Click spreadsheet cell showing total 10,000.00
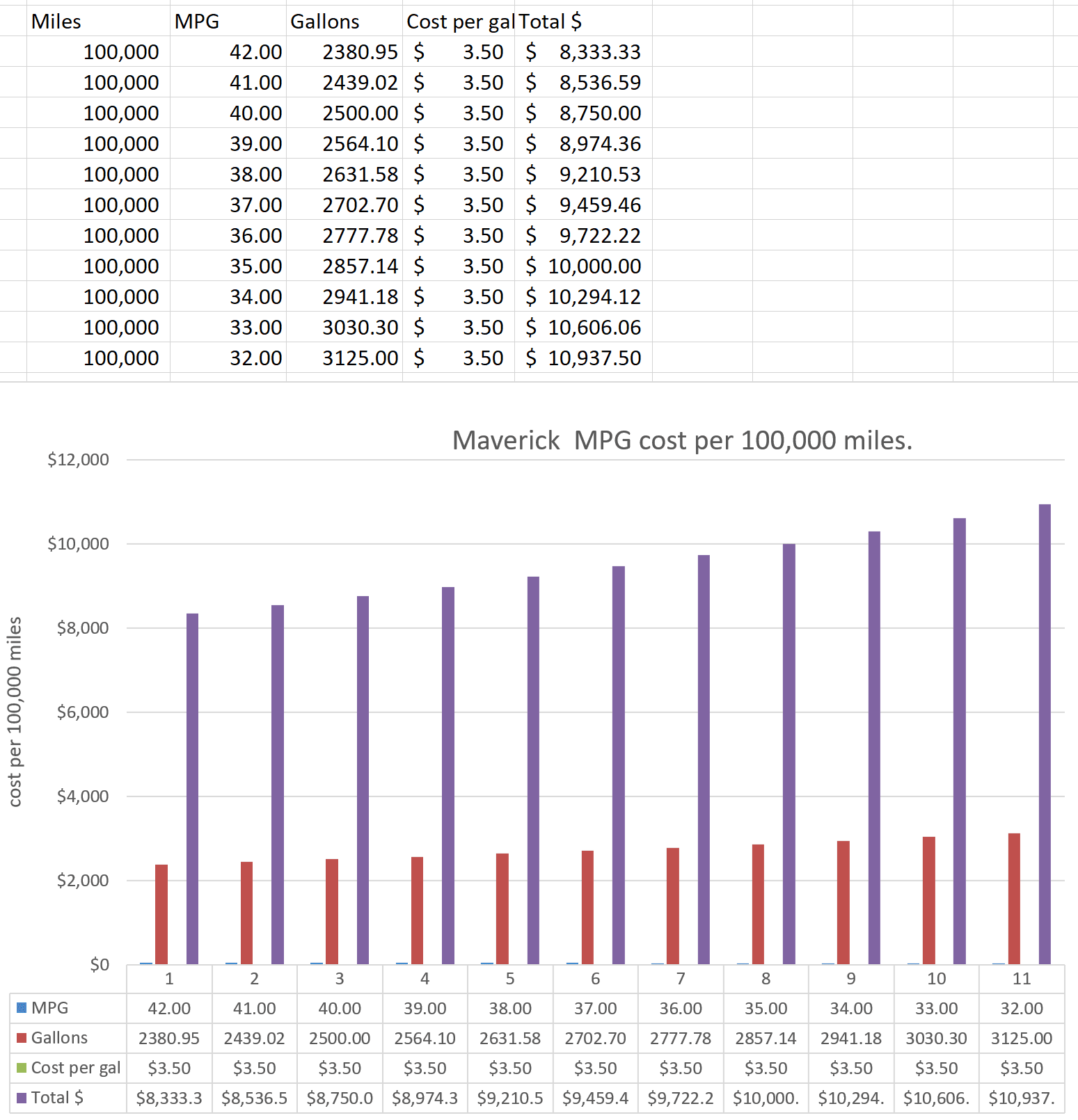This screenshot has width=1078, height=1120. coord(583,266)
